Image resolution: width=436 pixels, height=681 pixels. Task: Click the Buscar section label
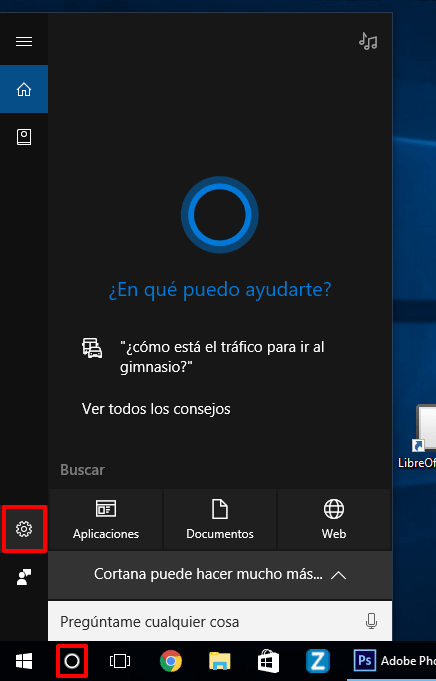[x=83, y=470]
